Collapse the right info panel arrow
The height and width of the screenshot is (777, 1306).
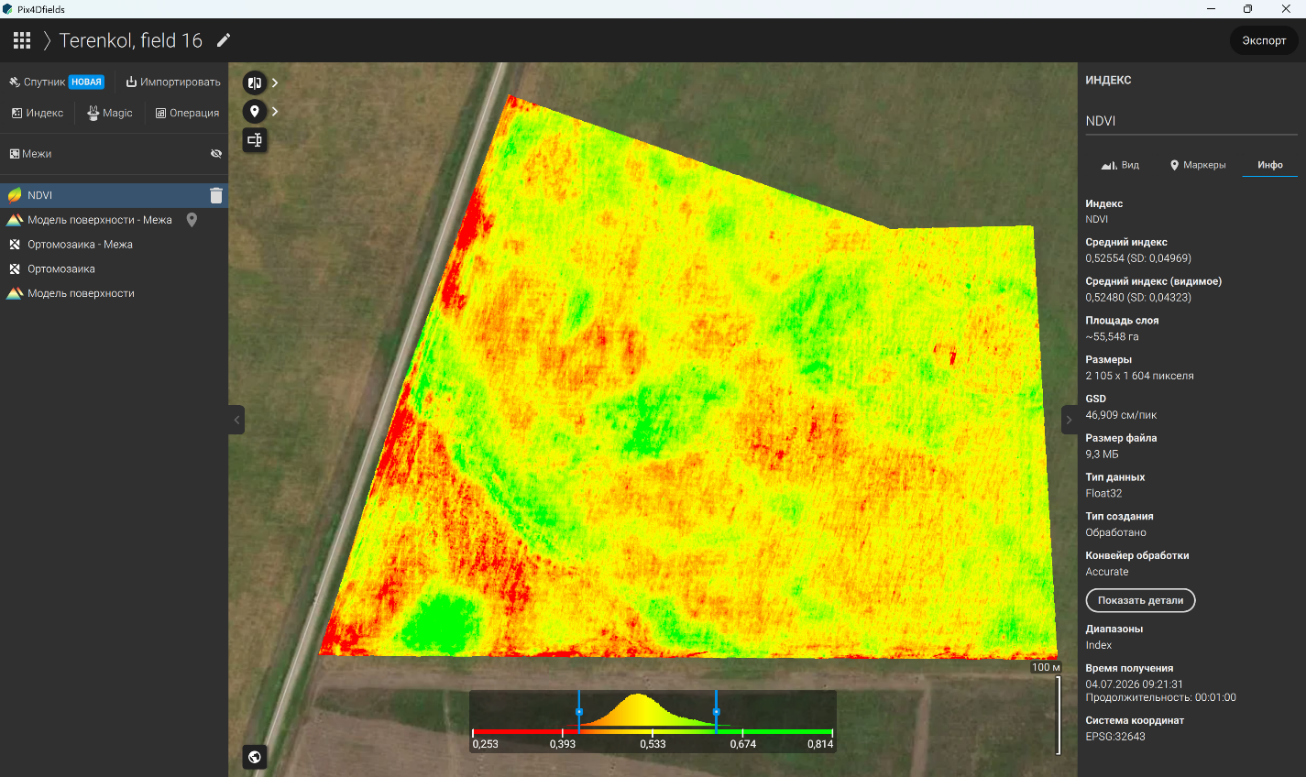(x=1069, y=420)
